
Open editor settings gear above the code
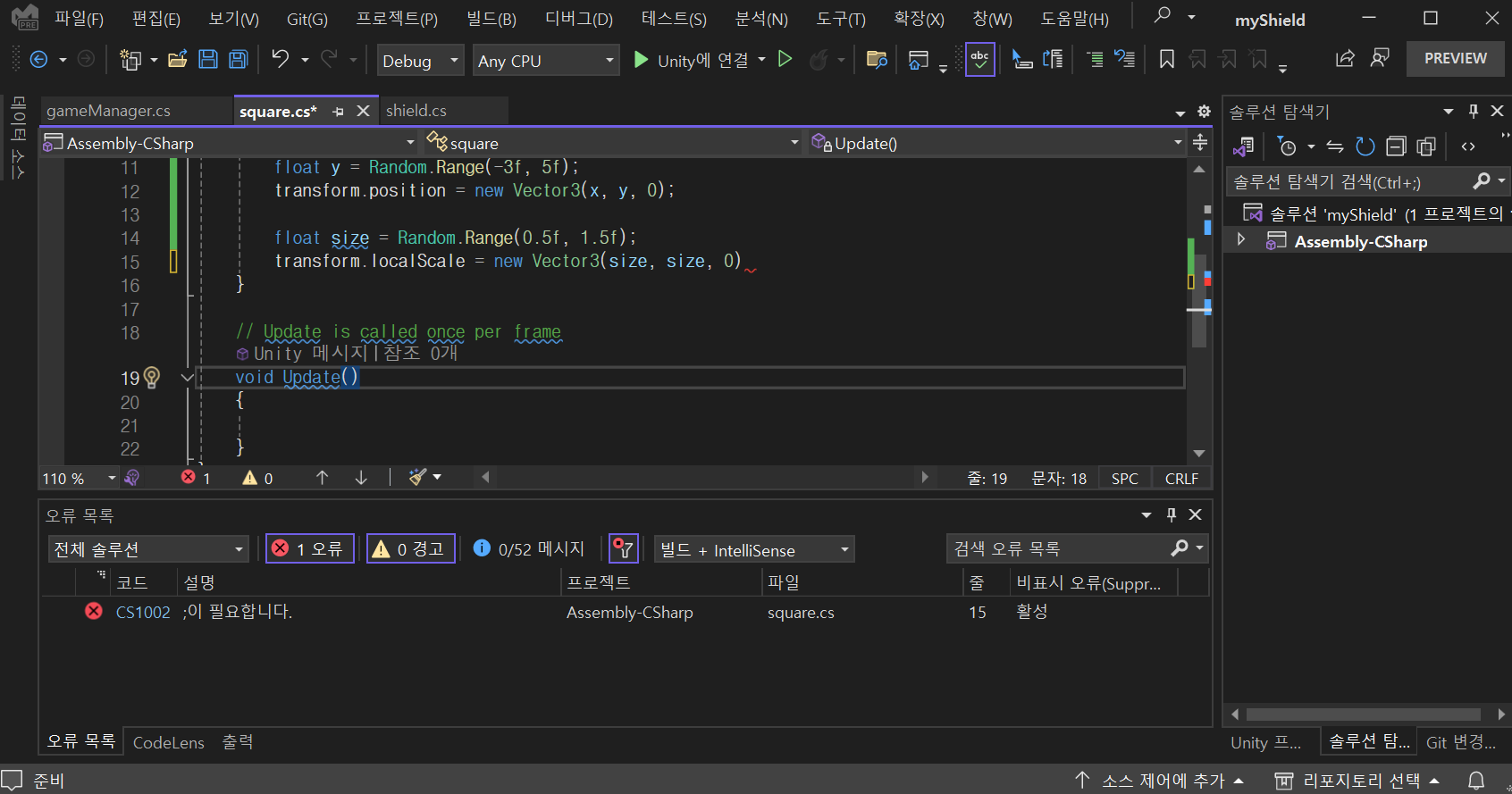tap(1204, 112)
